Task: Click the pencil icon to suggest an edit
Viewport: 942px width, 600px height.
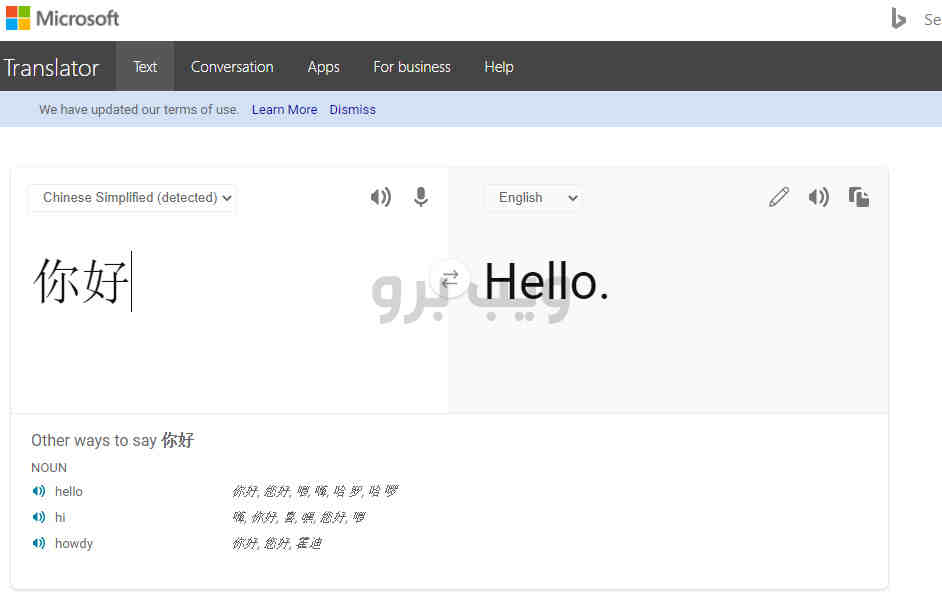Action: click(779, 197)
